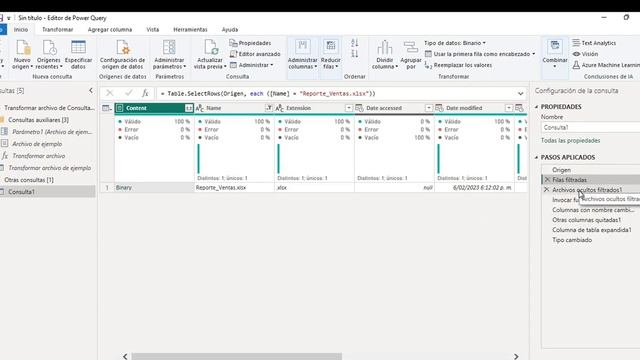Image resolution: width=640 pixels, height=360 pixels.
Task: Open the Ayuda ribbon tab
Action: (230, 29)
